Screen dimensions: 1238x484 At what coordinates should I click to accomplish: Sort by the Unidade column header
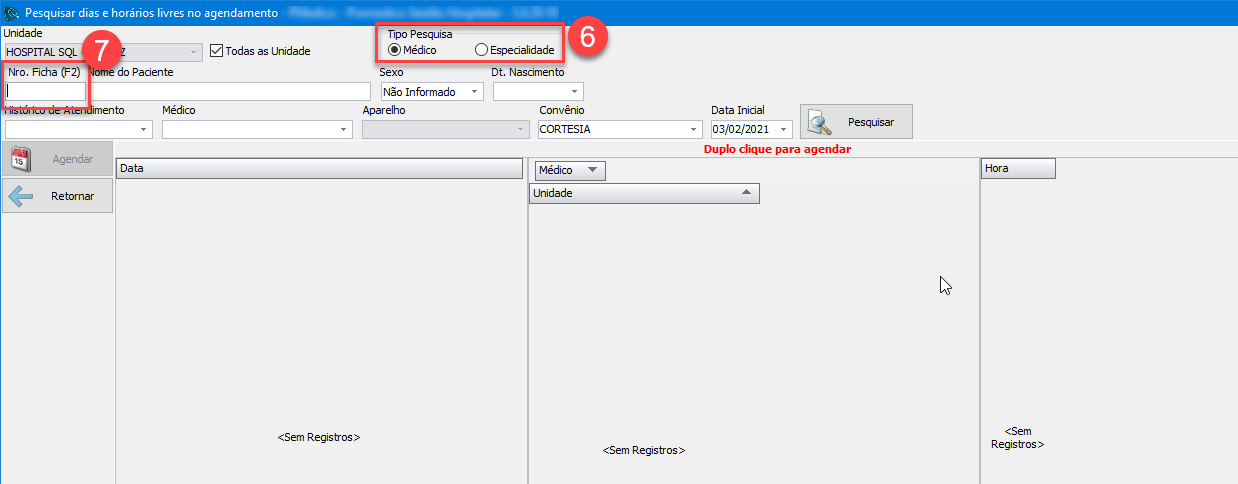[644, 193]
